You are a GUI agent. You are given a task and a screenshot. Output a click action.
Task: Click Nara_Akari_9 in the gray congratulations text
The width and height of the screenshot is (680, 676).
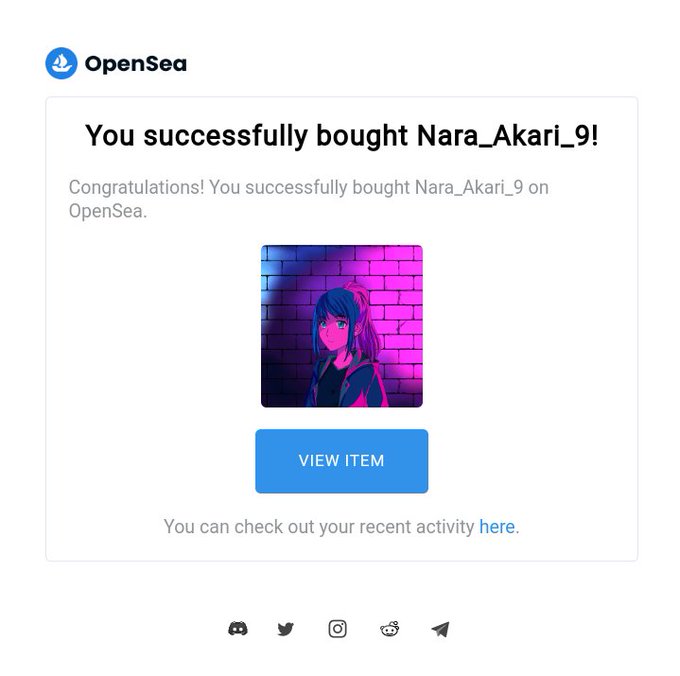[469, 188]
